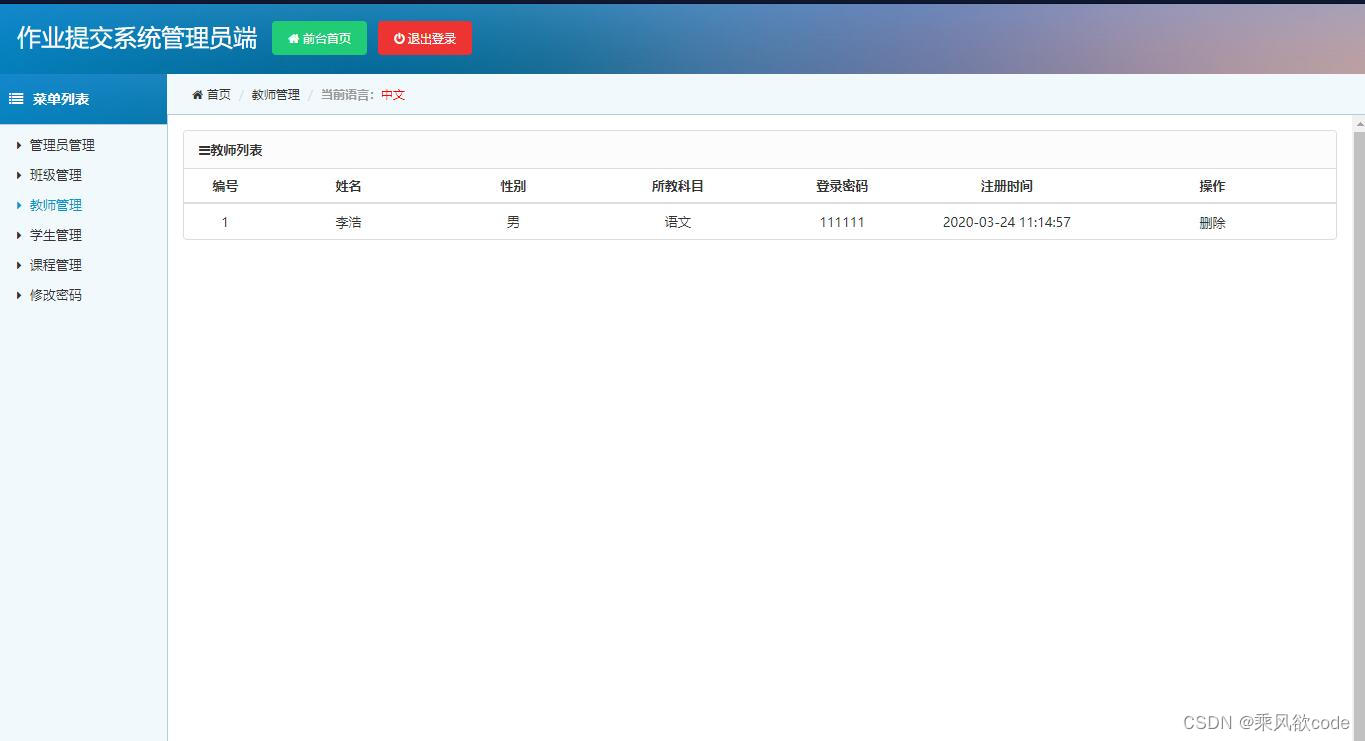Image resolution: width=1365 pixels, height=741 pixels.
Task: Expand the 班级管理 menu arrow
Action: [x=18, y=175]
